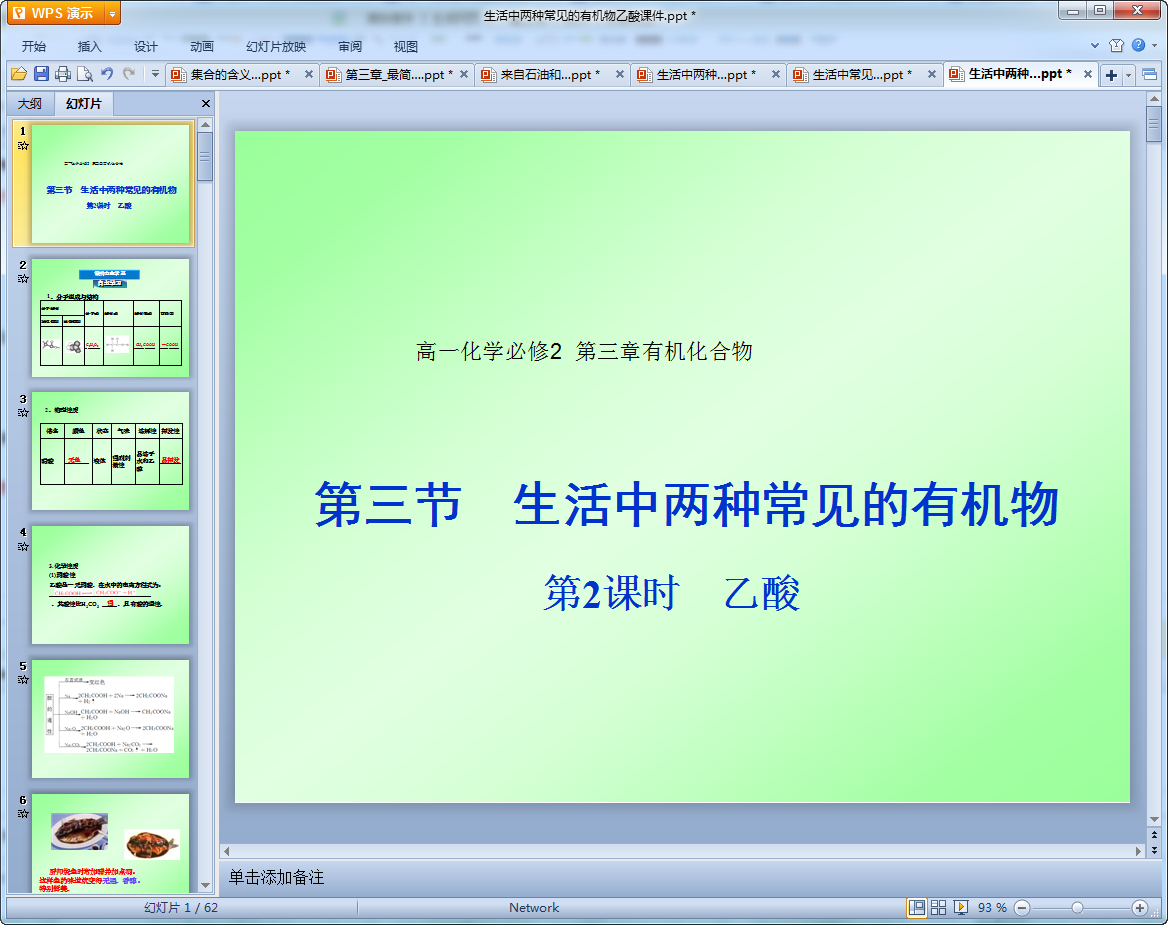Open dropdown arrow beside the help icon
Image resolution: width=1168 pixels, height=925 pixels.
click(x=1154, y=46)
